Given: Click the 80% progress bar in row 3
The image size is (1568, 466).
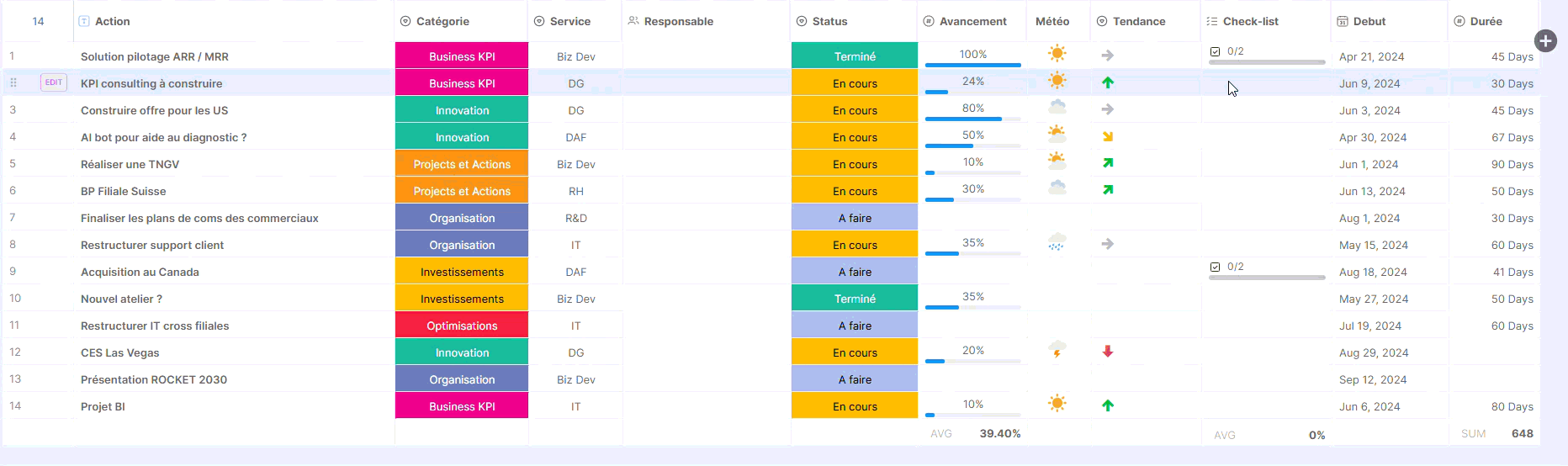Looking at the screenshot, I should (972, 118).
